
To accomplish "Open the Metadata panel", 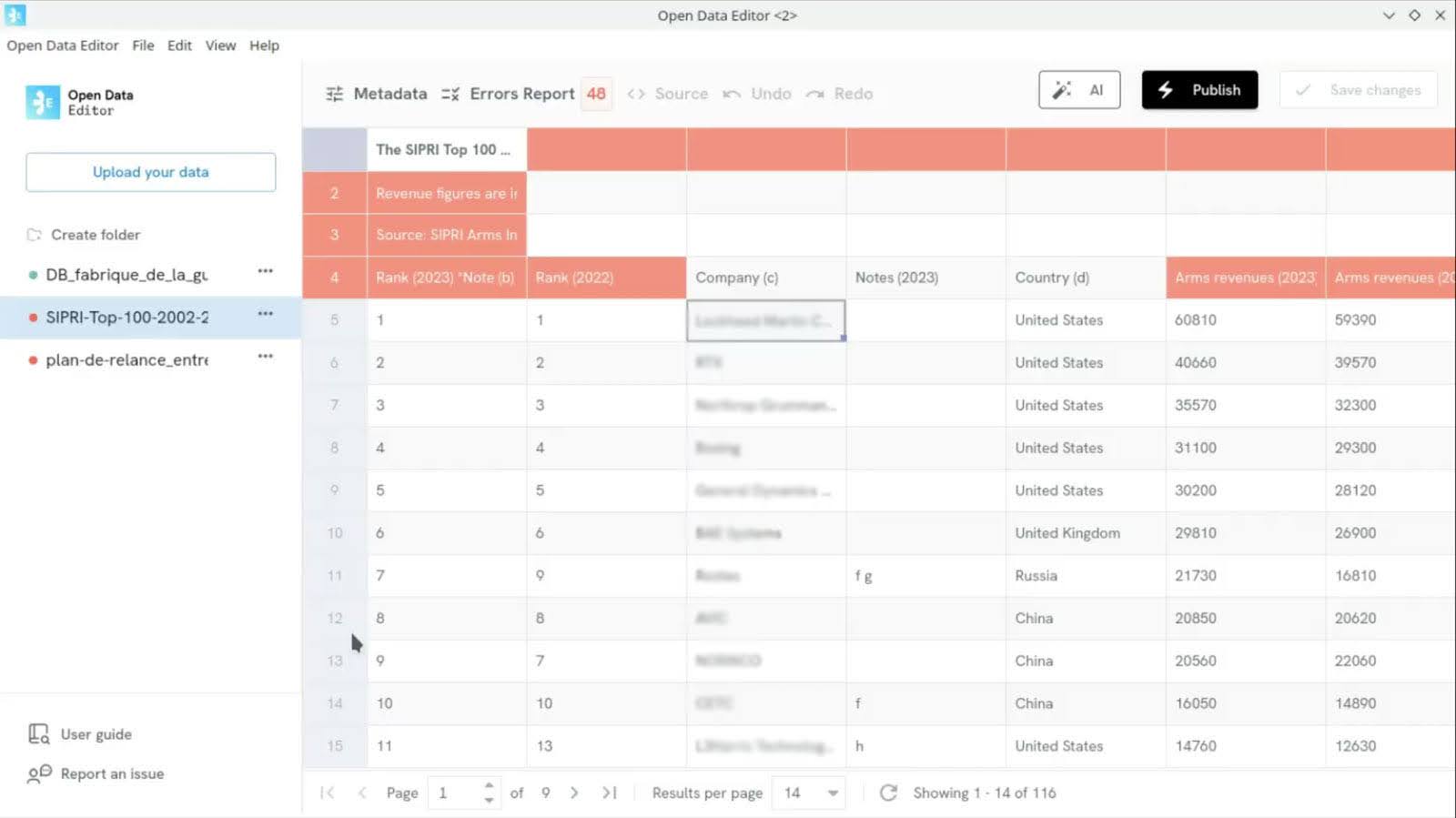I will [x=377, y=94].
